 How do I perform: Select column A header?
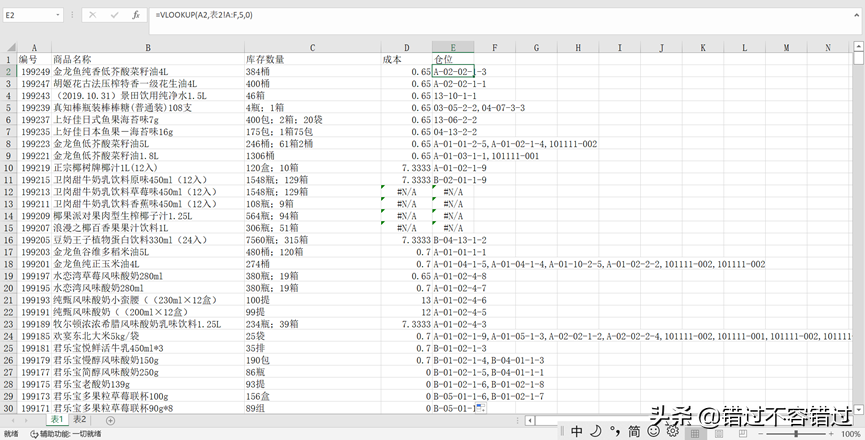34,48
